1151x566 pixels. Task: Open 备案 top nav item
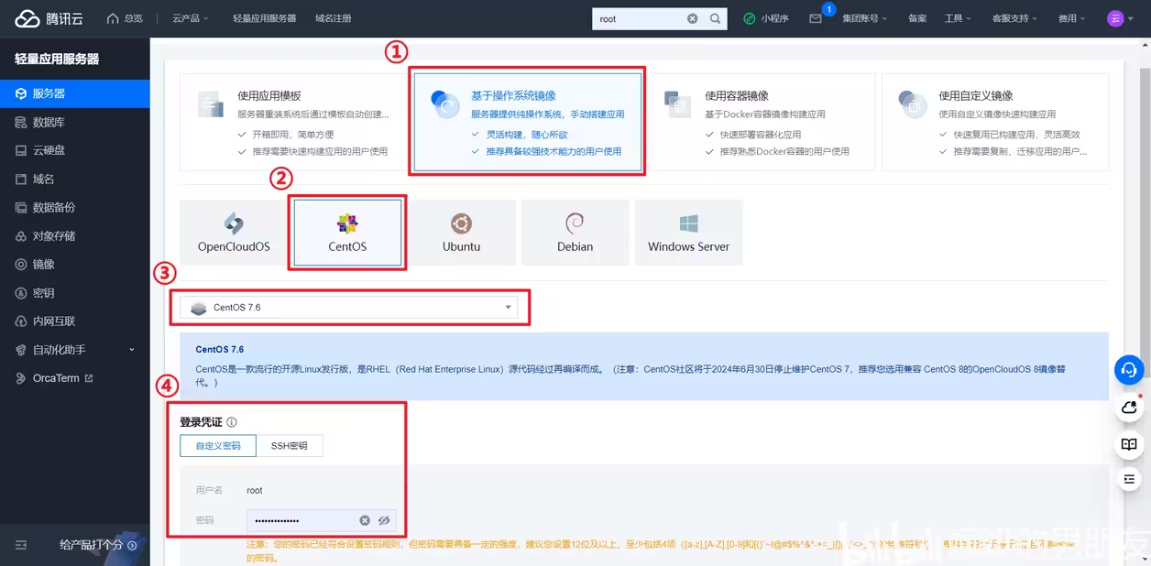[917, 19]
